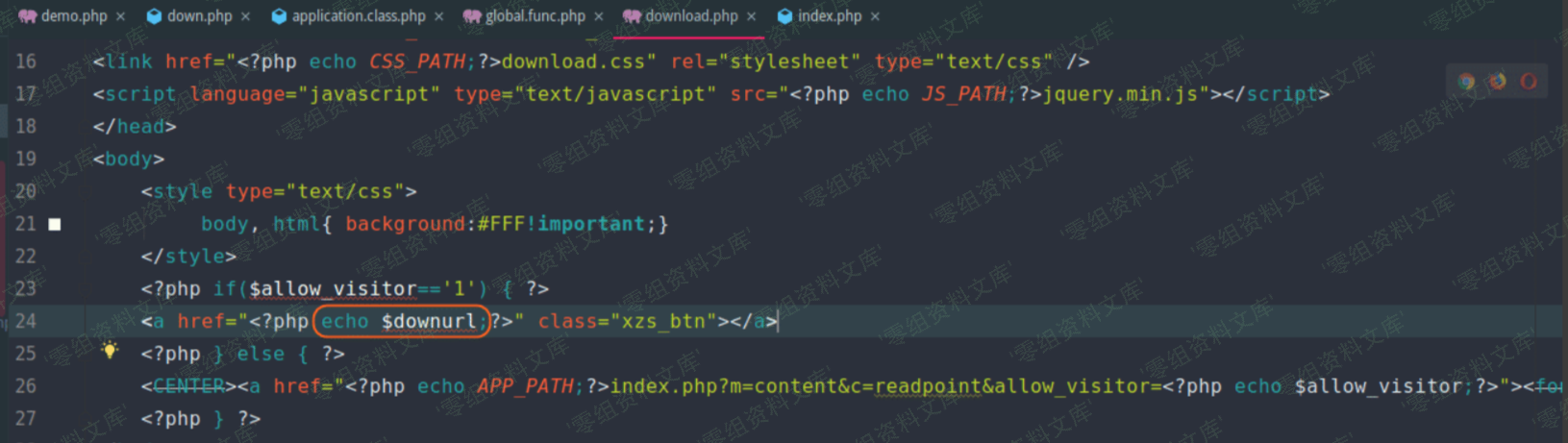
Task: Switch to the demo.php tab
Action: pyautogui.click(x=74, y=16)
